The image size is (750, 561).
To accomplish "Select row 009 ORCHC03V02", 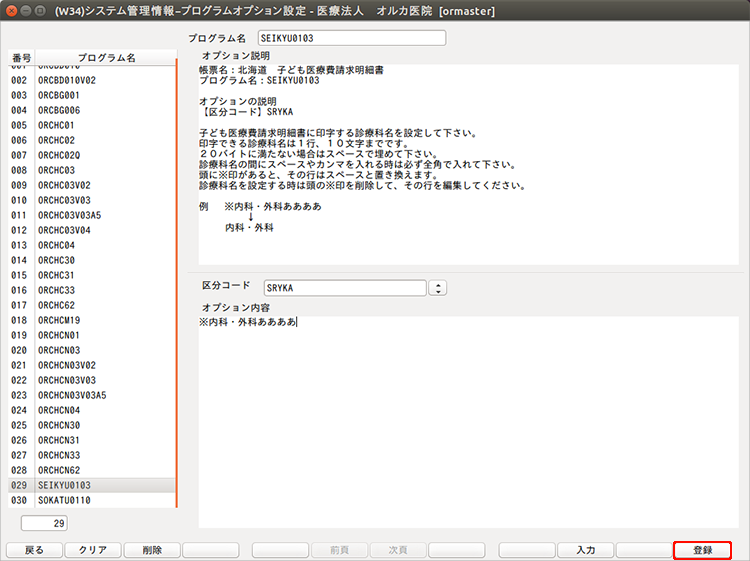I will point(92,185).
